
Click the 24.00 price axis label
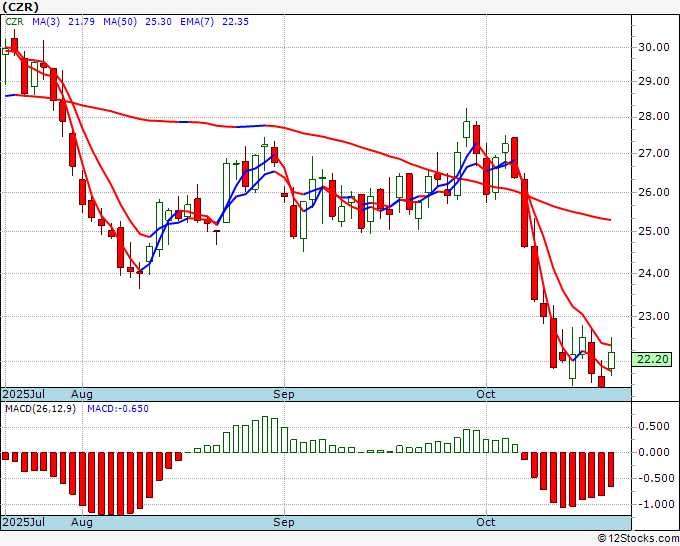pos(654,273)
